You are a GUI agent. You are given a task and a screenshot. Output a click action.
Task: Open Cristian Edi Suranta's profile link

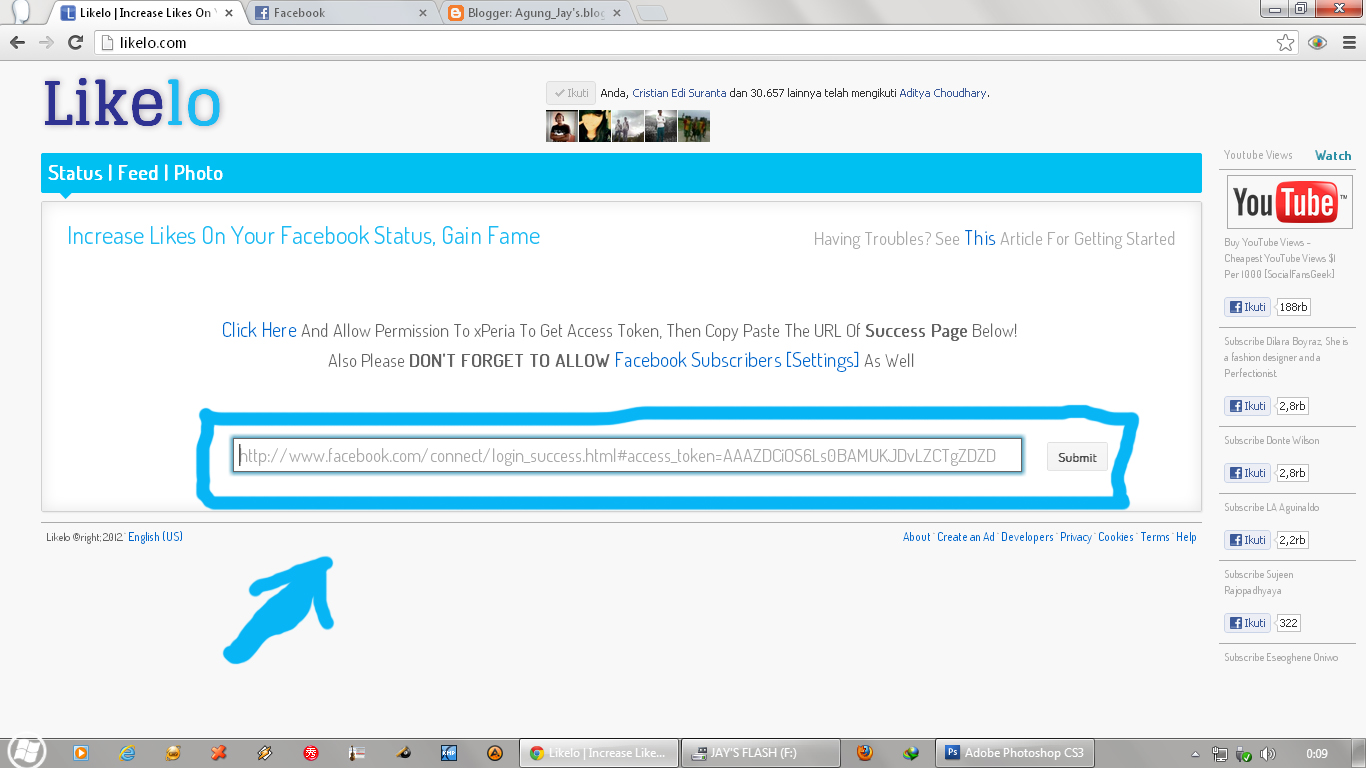(679, 93)
